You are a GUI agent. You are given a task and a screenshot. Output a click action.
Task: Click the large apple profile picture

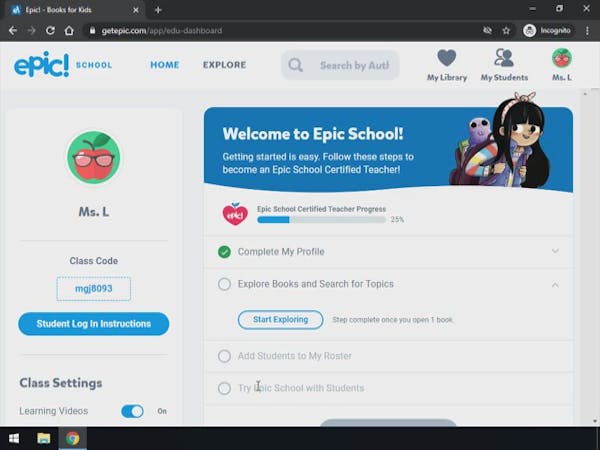coord(93,157)
